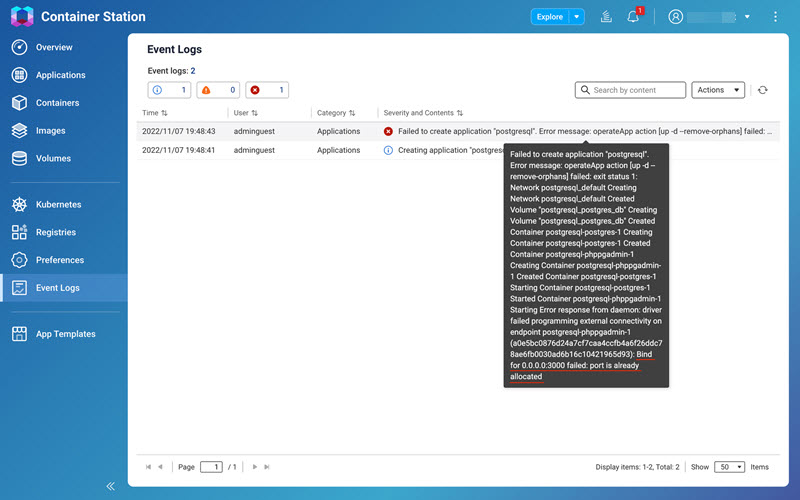Go to the Containers section
The width and height of the screenshot is (800, 500).
57,103
